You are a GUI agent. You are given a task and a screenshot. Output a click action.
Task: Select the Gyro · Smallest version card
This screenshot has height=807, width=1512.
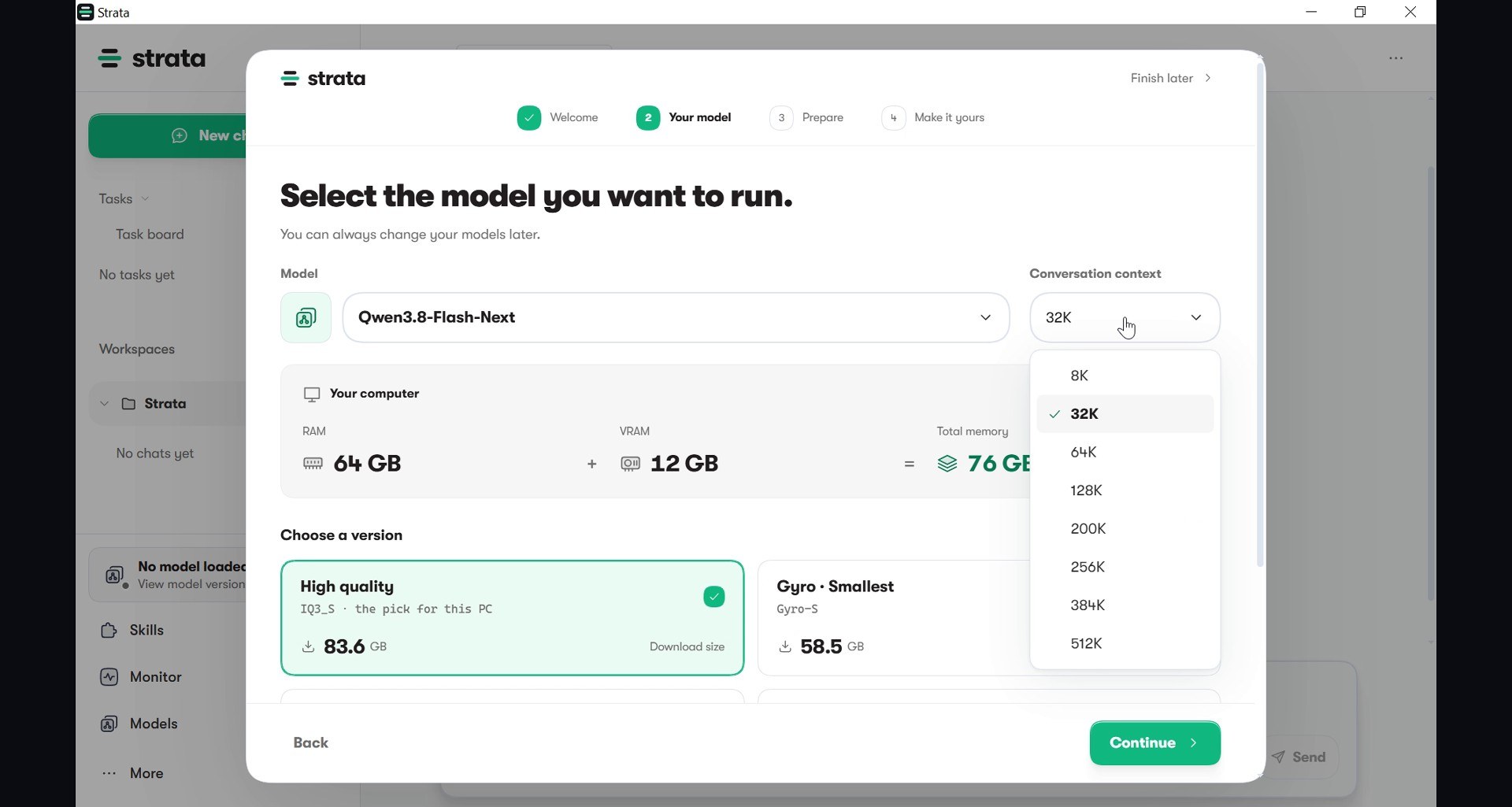click(x=894, y=618)
